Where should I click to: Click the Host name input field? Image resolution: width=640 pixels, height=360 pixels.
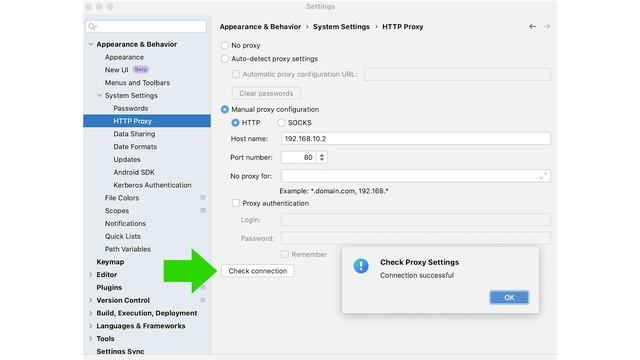pyautogui.click(x=416, y=139)
